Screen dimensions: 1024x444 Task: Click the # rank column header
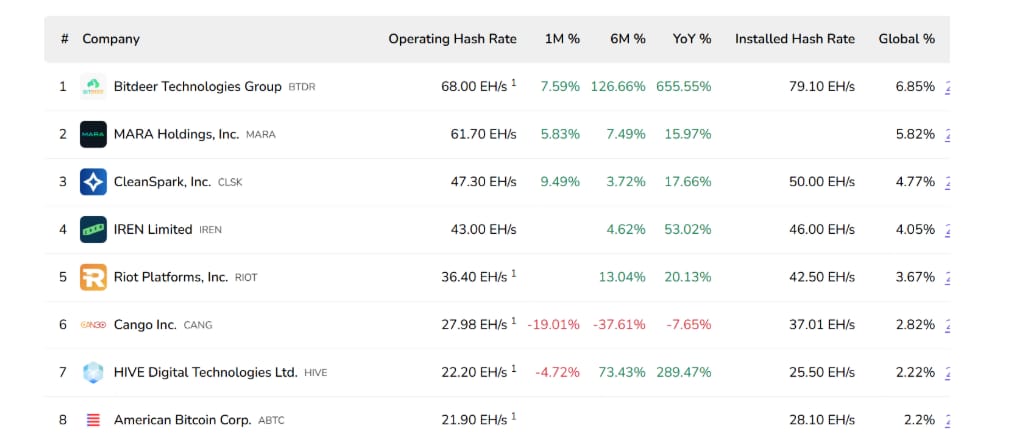point(64,39)
